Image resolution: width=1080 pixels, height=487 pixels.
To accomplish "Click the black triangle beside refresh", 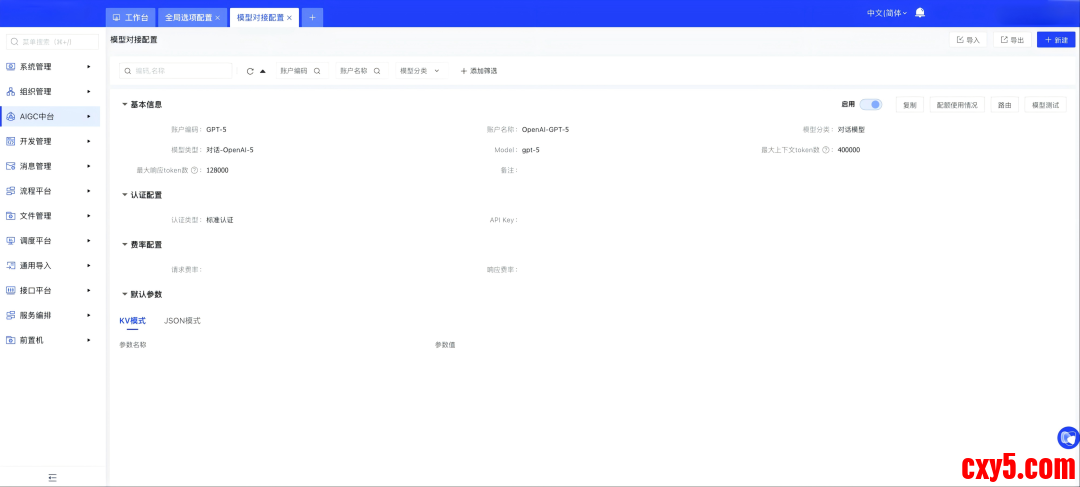I will (262, 71).
